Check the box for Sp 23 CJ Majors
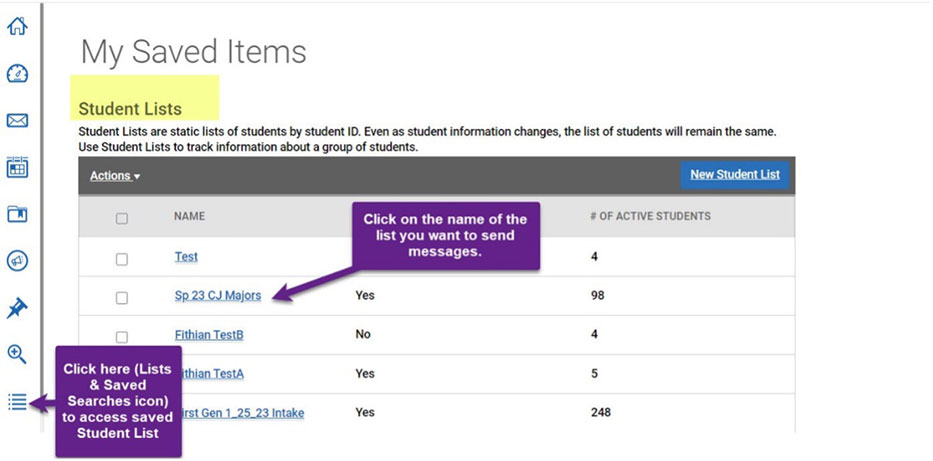Screen dimensions: 933x461 (x=122, y=297)
